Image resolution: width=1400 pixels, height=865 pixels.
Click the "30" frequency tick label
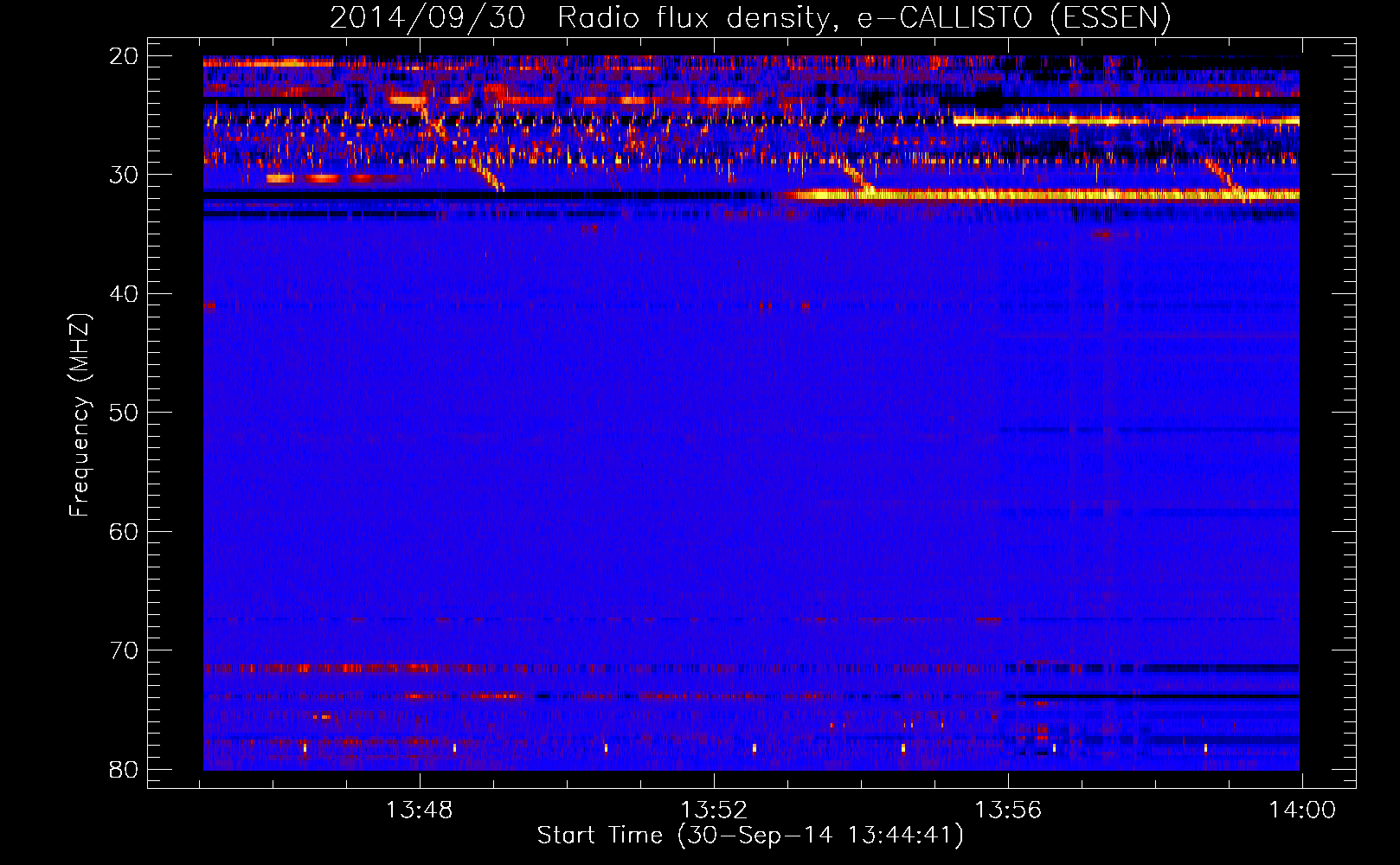click(125, 175)
